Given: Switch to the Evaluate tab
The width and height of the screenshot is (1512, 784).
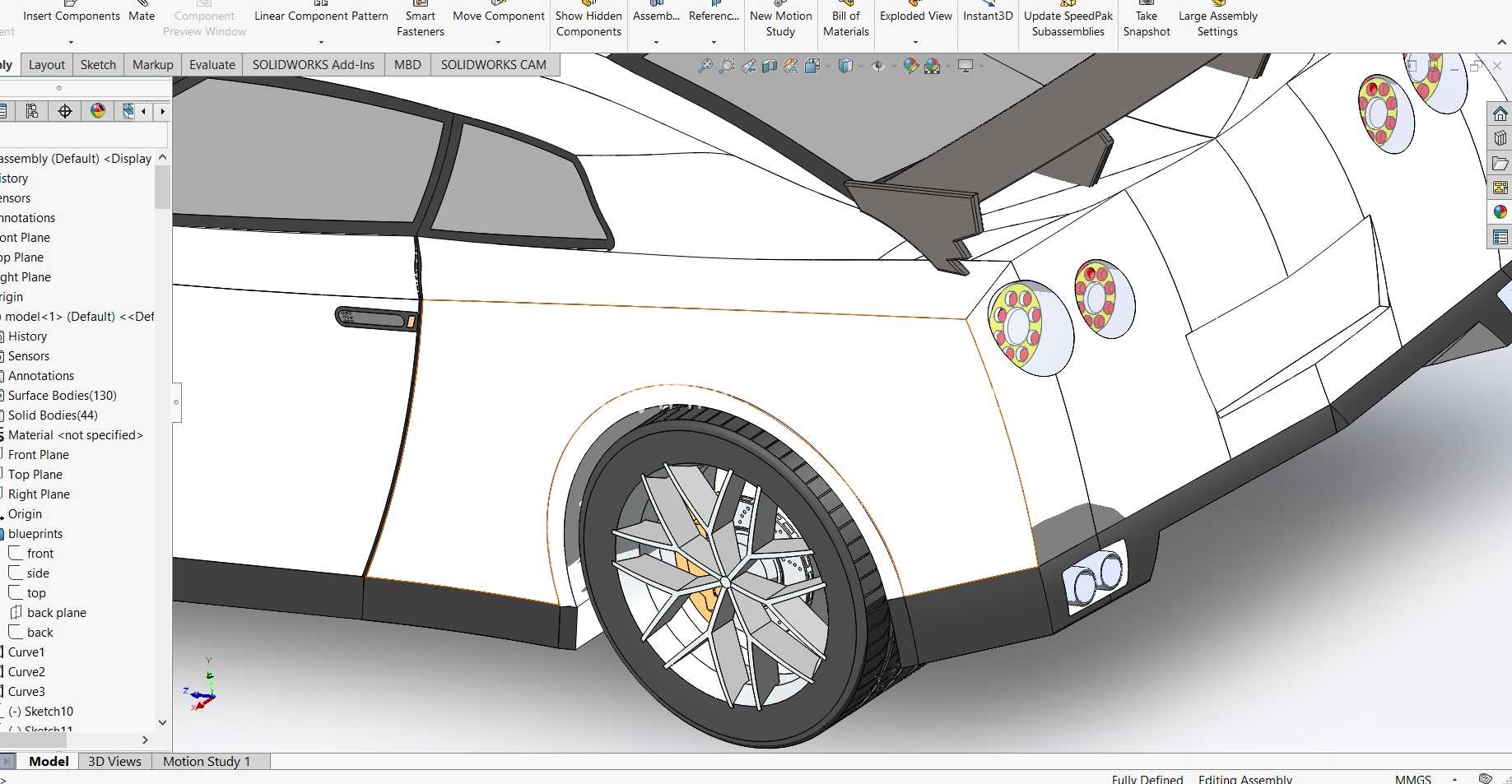Looking at the screenshot, I should click(x=212, y=65).
